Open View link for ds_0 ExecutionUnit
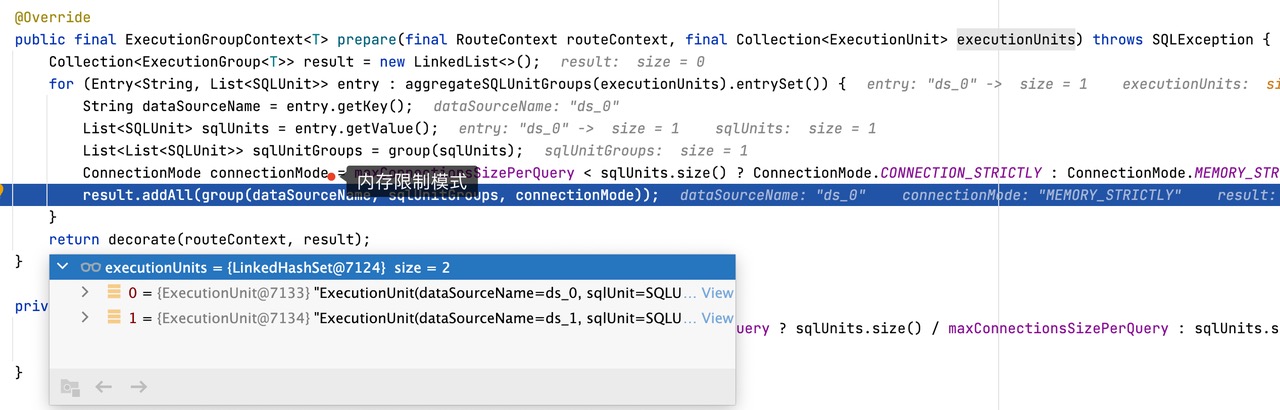1280x410 pixels. tap(717, 293)
